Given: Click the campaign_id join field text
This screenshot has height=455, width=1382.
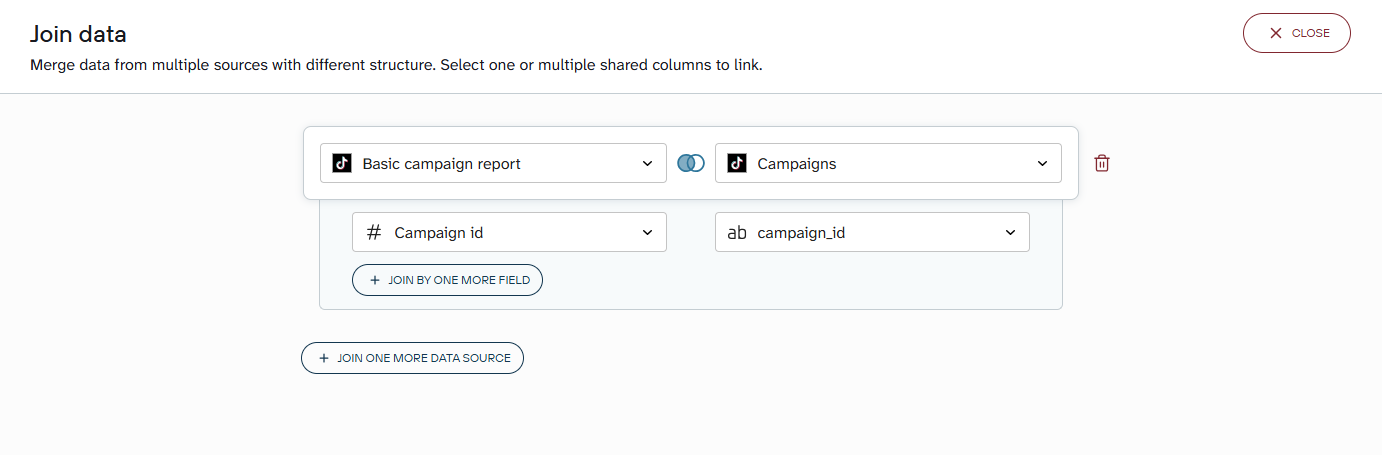Looking at the screenshot, I should (x=802, y=233).
